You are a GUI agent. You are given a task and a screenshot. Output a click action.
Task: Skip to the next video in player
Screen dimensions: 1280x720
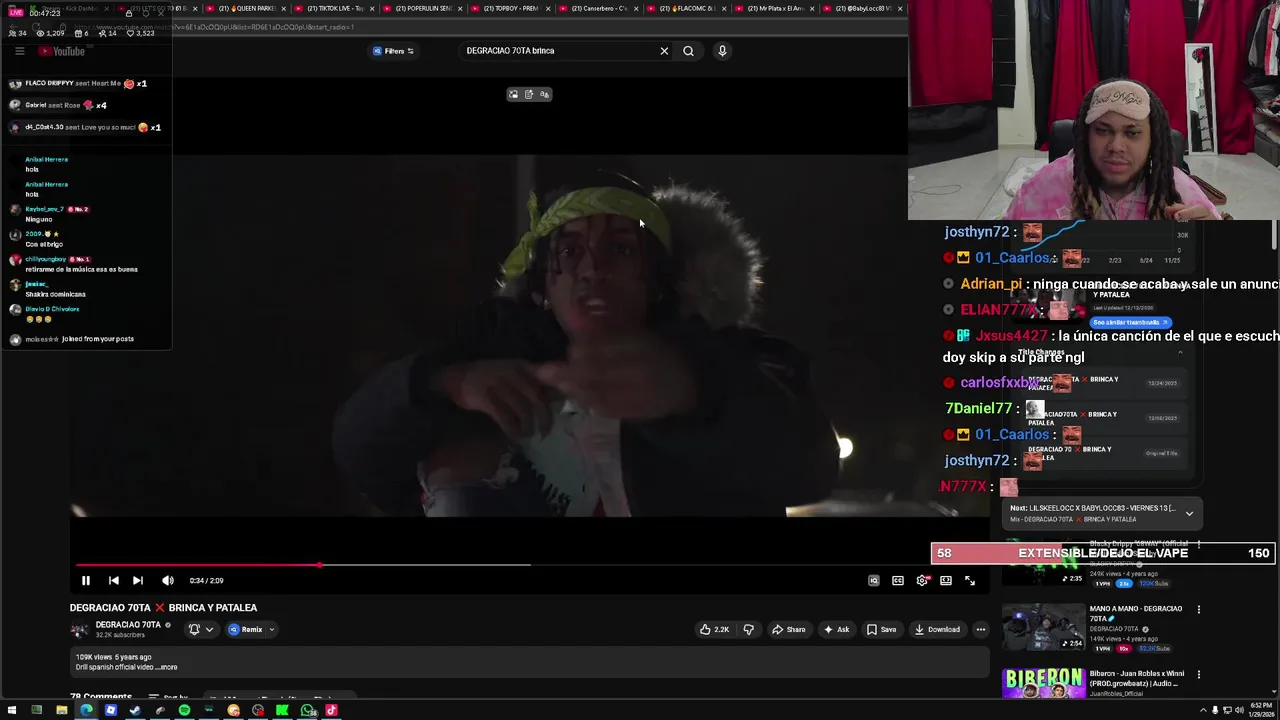point(138,580)
